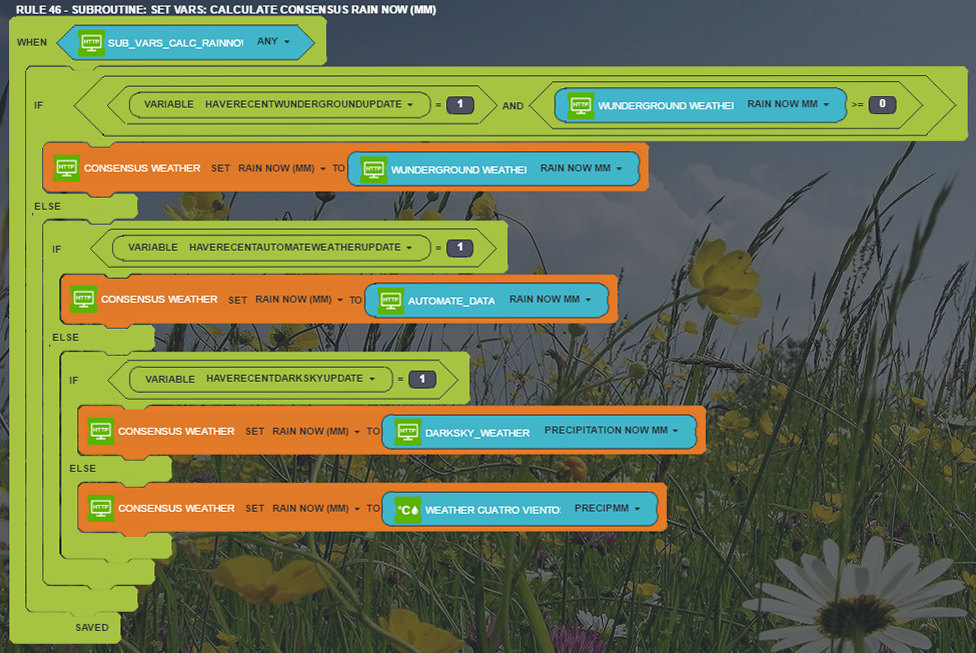Click the HTTP icon beside AUTOMATE_DATA
This screenshot has height=653, width=976.
pyautogui.click(x=391, y=300)
